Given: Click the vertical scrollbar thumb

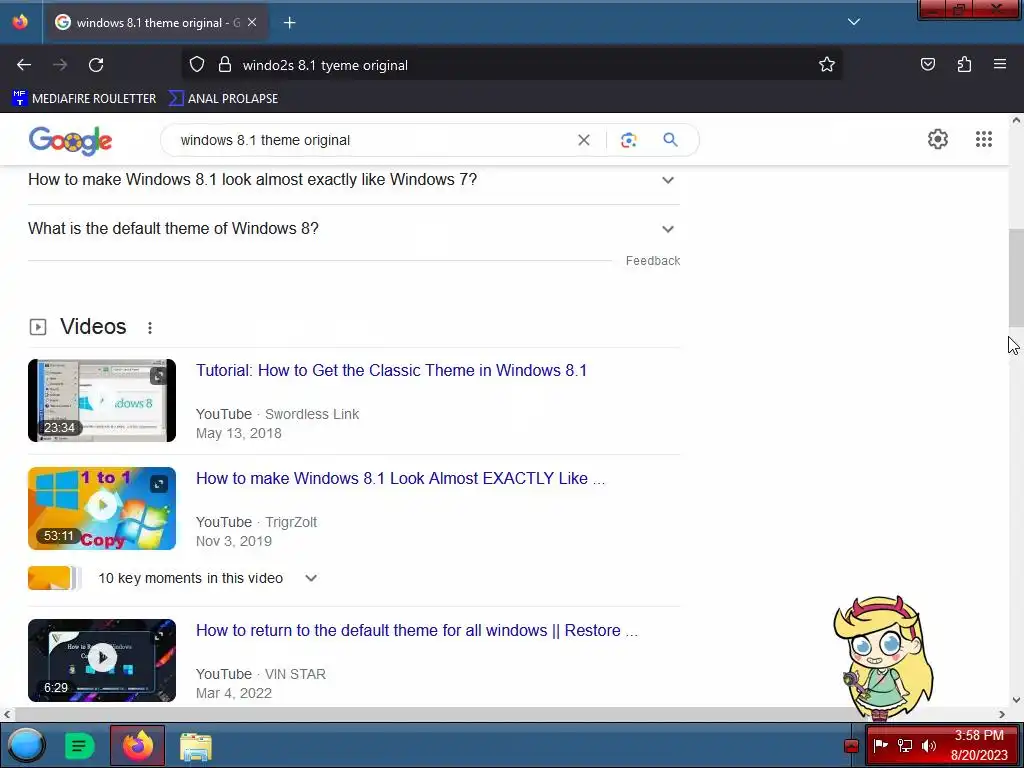Looking at the screenshot, I should (x=1016, y=278).
